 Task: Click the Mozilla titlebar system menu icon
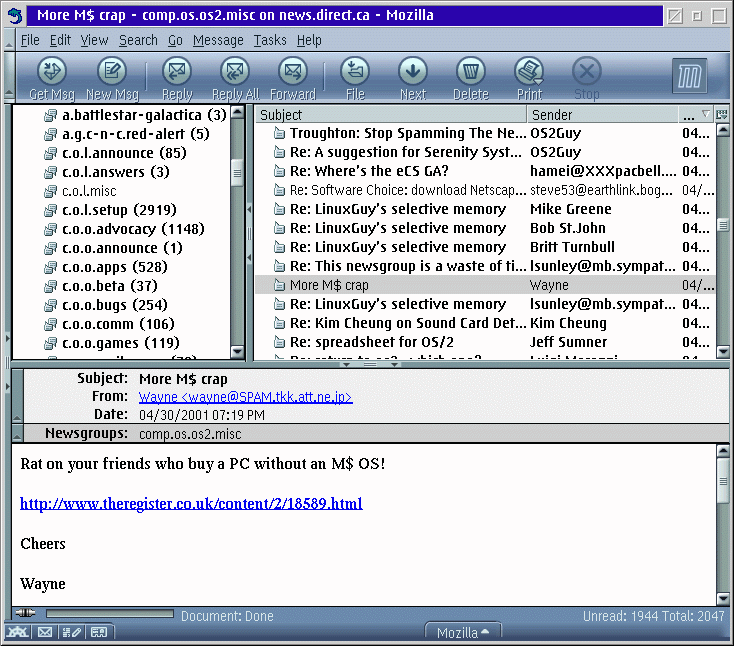pos(15,15)
